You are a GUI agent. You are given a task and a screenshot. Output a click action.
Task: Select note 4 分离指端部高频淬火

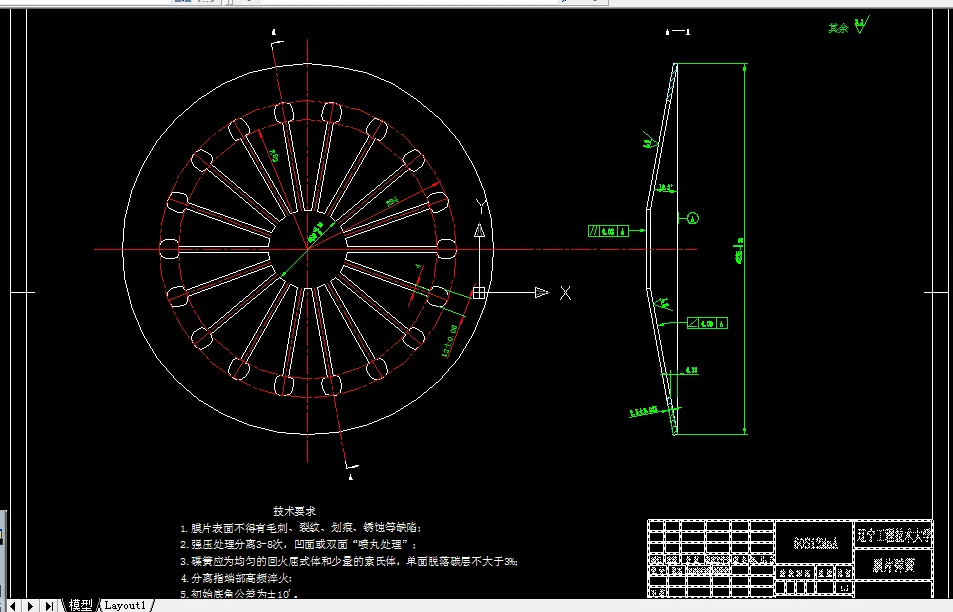point(236,578)
